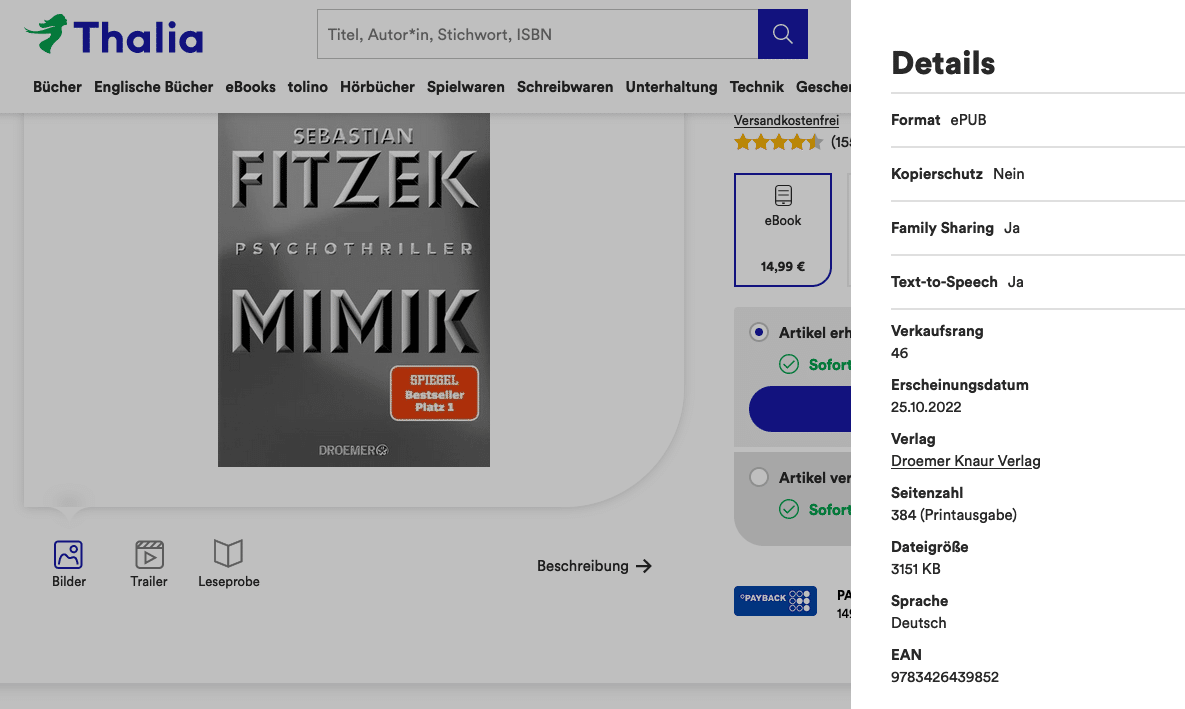1185x709 pixels.
Task: Open the Unterhaltung menu
Action: [671, 87]
